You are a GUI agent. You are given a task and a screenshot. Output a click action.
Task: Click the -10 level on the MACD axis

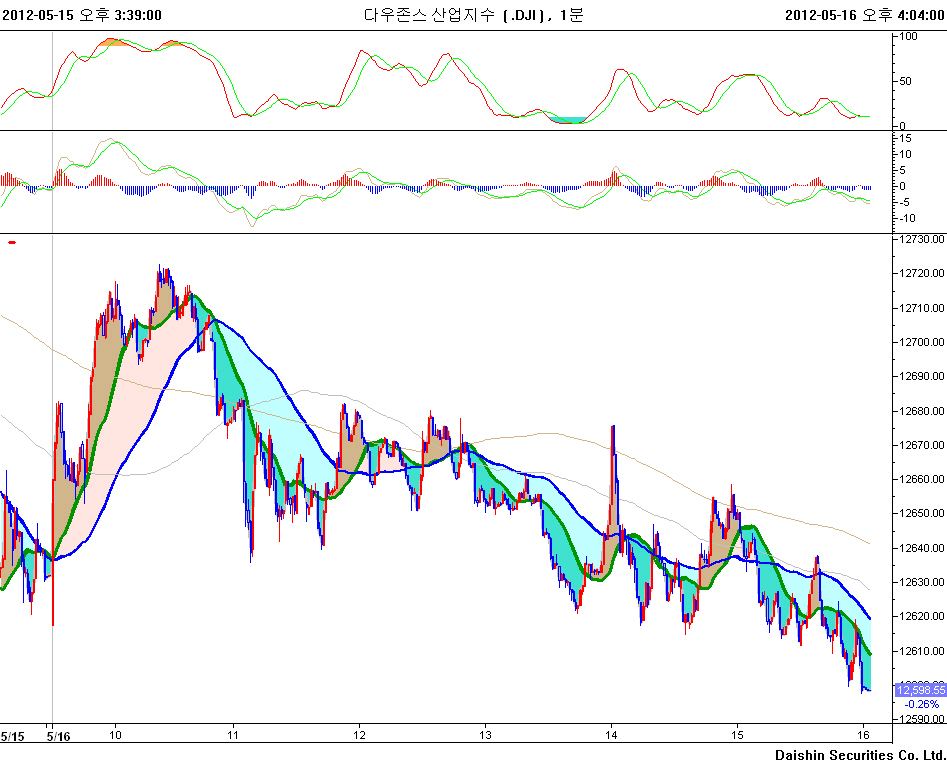[908, 218]
